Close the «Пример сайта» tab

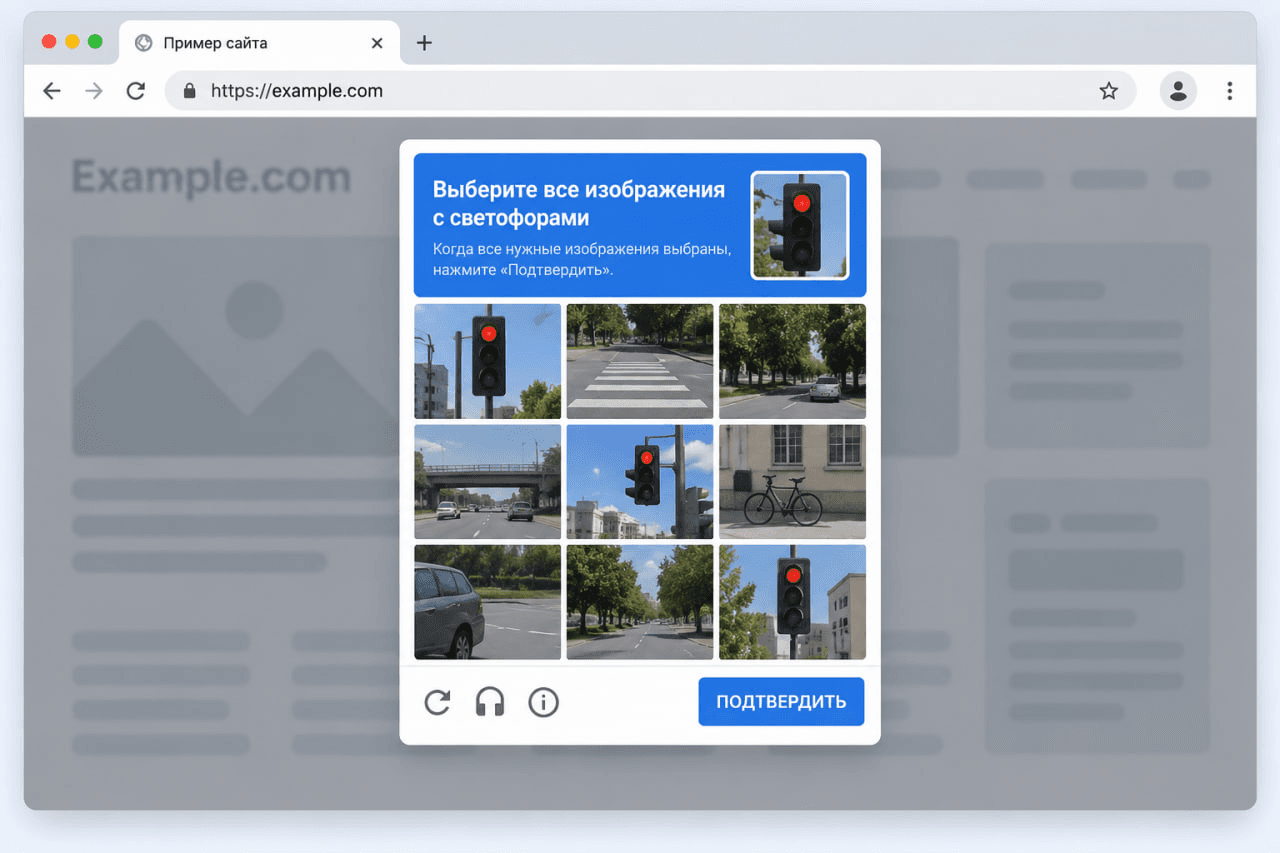tap(377, 43)
